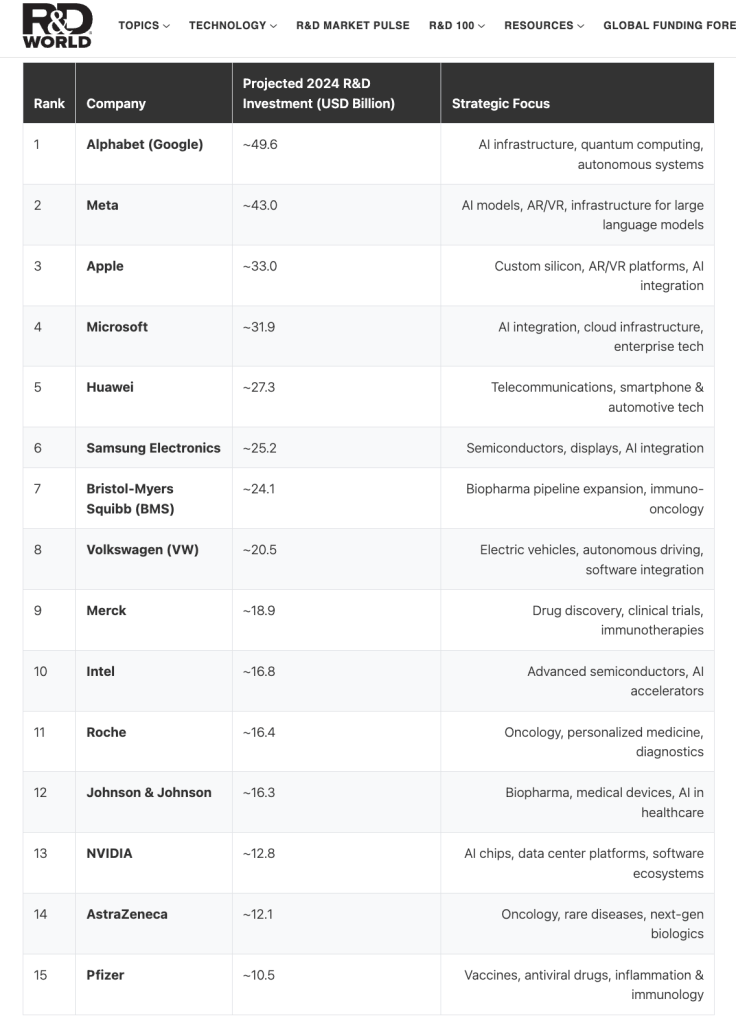Select Pfizer's ~10.5 investment value
Viewport: 736px width, 1023px height.
(257, 975)
